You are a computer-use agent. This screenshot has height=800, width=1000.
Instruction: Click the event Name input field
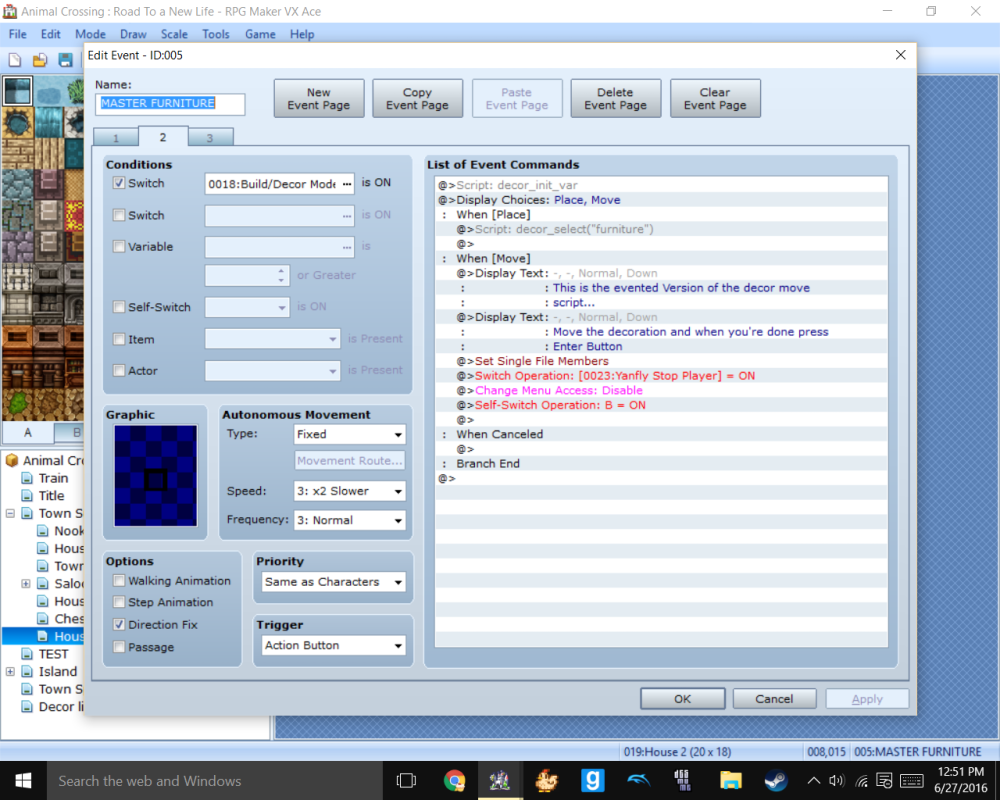170,104
